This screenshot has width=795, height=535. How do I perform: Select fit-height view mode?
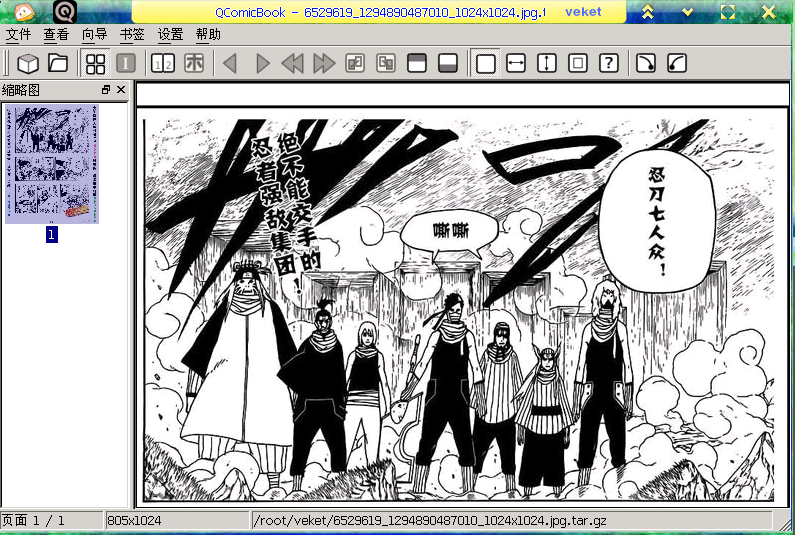click(x=547, y=63)
